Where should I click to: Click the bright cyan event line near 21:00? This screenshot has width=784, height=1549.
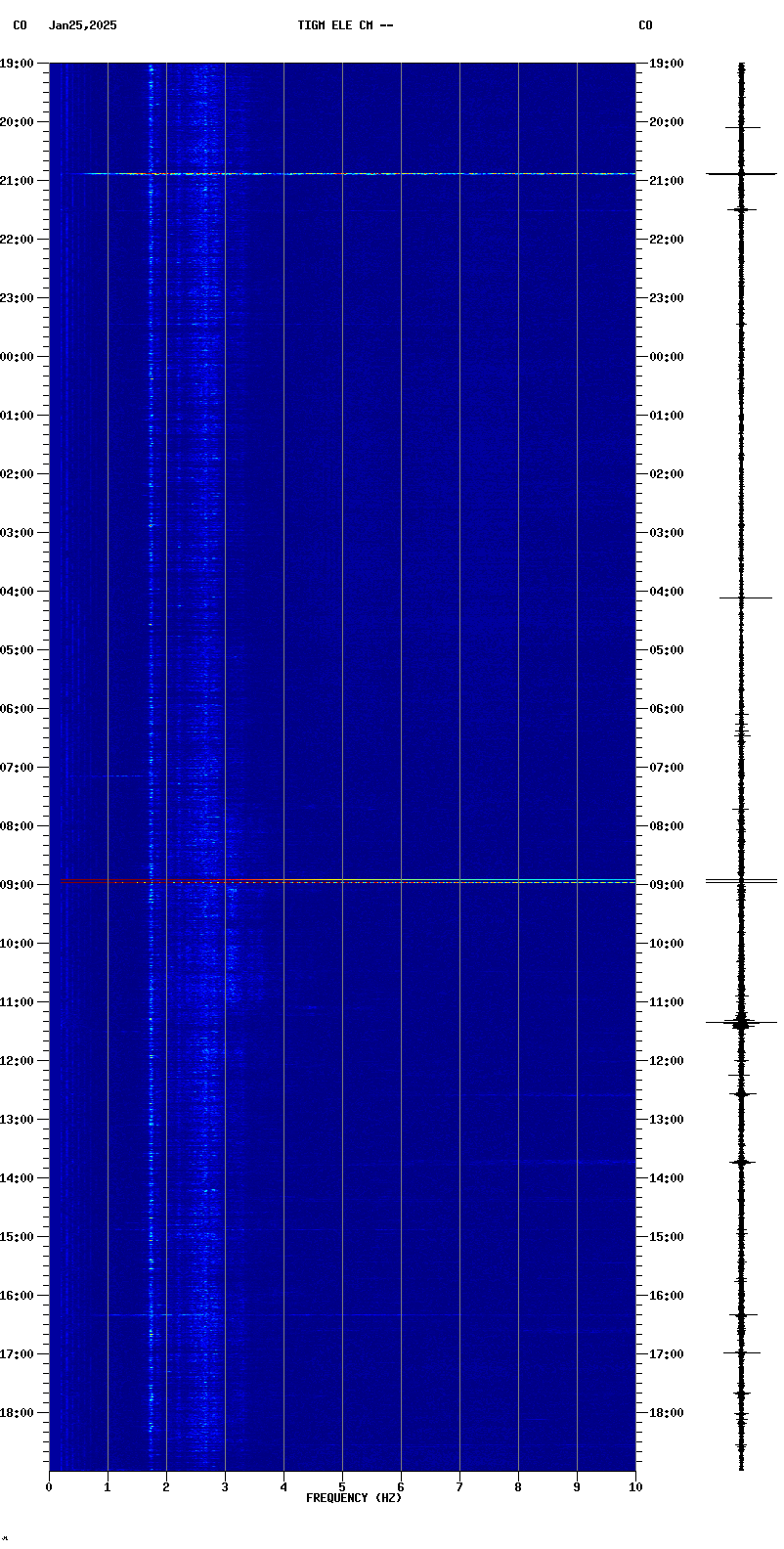(342, 174)
